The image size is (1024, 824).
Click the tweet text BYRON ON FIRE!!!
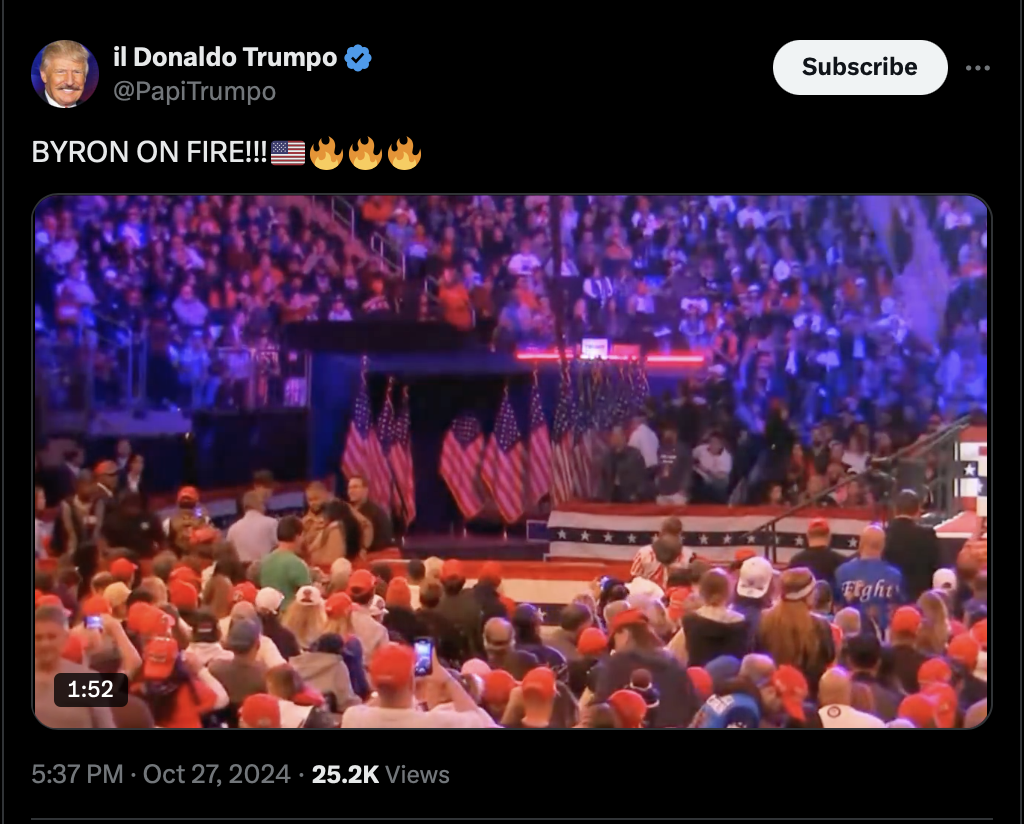click(x=150, y=153)
